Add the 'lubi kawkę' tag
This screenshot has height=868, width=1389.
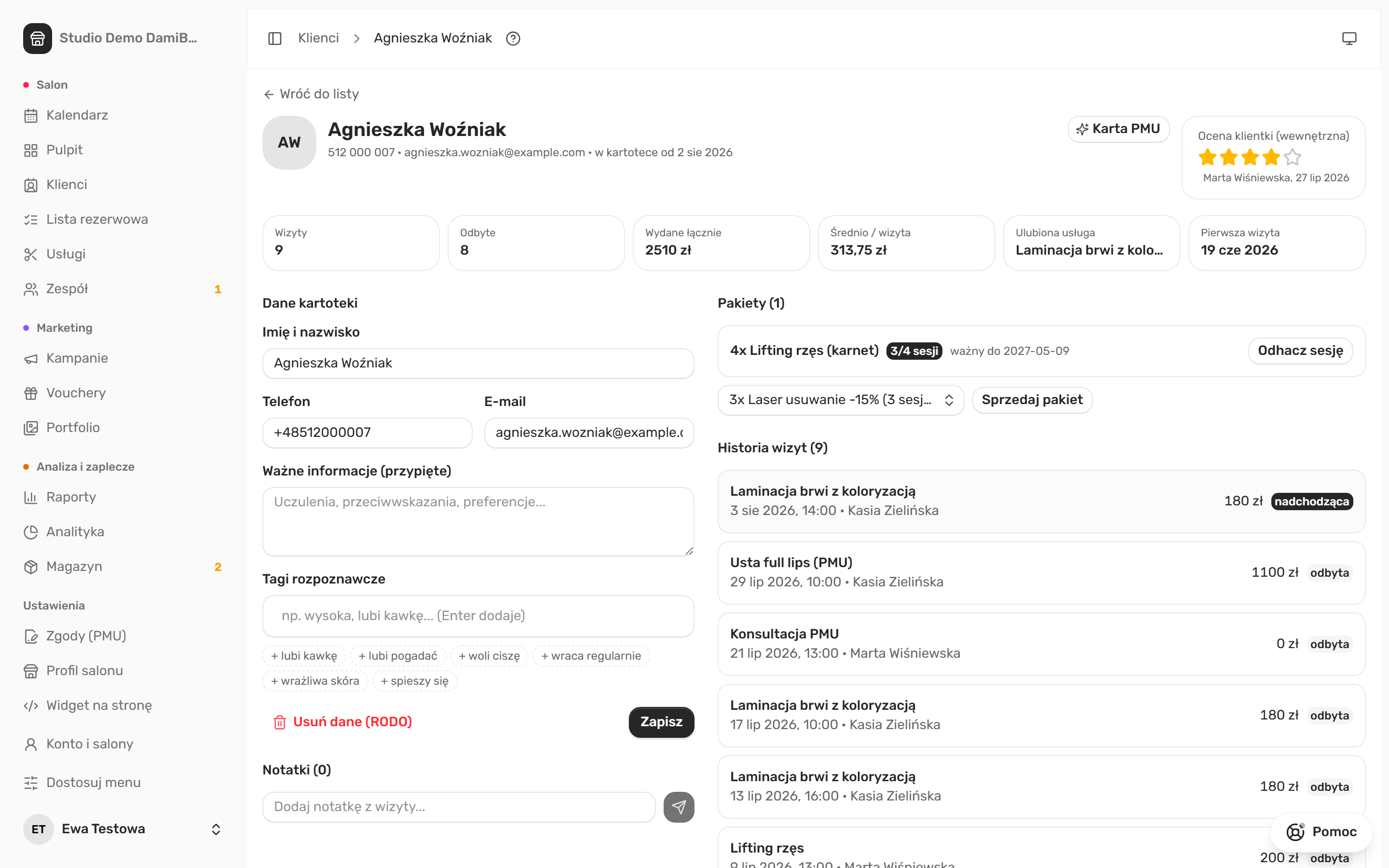(304, 656)
